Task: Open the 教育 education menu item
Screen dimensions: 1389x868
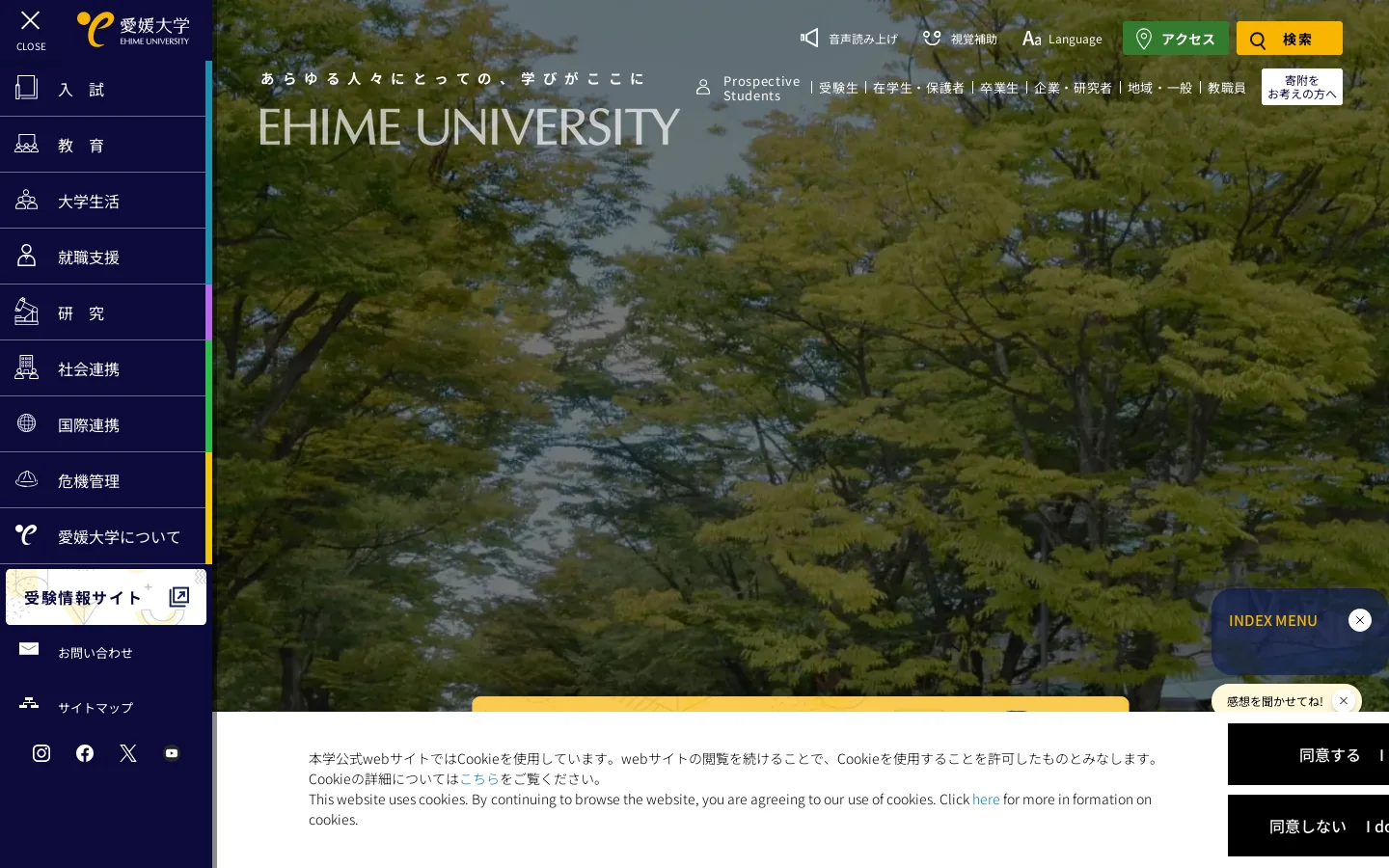Action: tap(103, 145)
